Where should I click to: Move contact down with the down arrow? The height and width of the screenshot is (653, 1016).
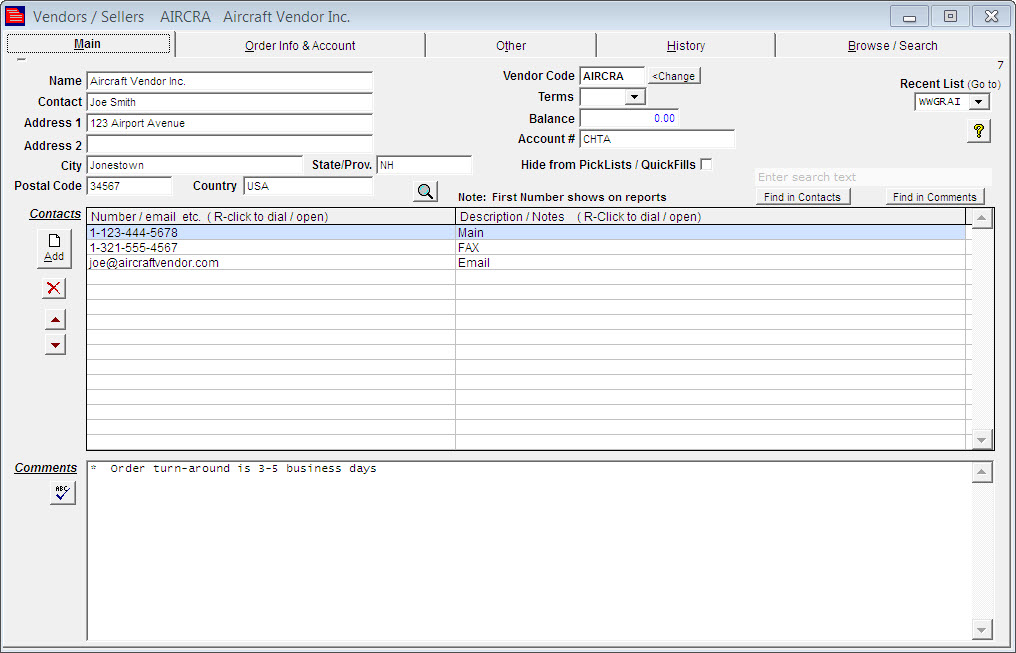55,344
